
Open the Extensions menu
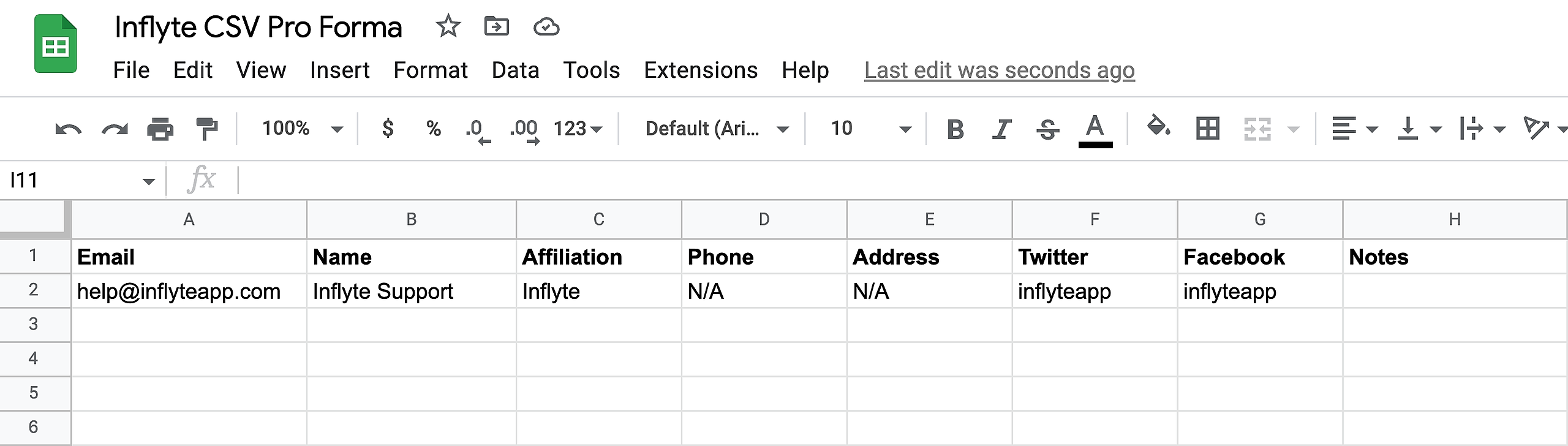[x=701, y=70]
